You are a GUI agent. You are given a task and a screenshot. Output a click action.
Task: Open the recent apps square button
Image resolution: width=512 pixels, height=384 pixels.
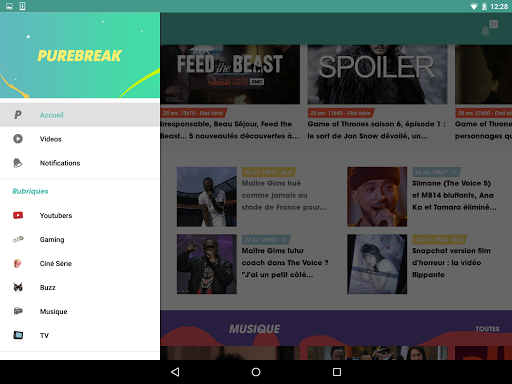337,372
